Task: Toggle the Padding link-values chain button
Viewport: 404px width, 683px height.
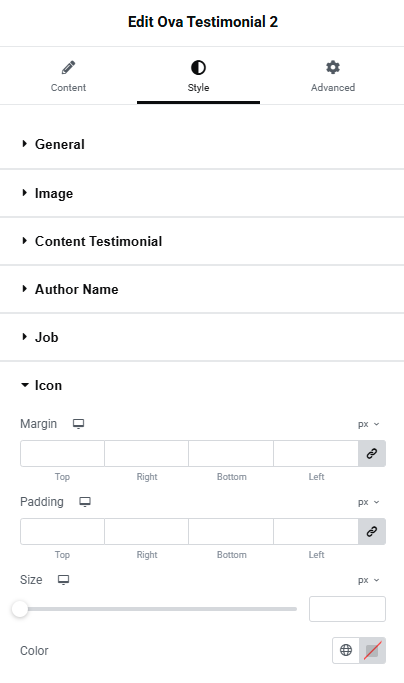Action: pos(372,531)
